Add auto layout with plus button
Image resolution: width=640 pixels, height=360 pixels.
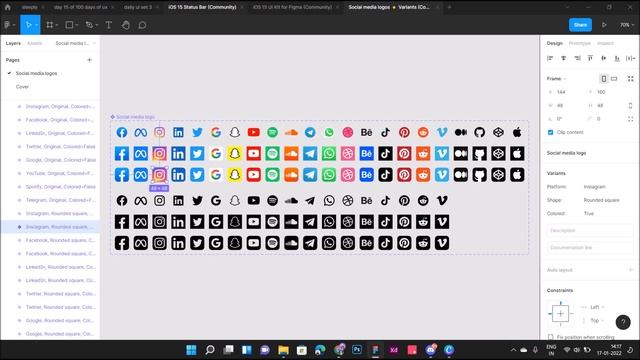631,270
